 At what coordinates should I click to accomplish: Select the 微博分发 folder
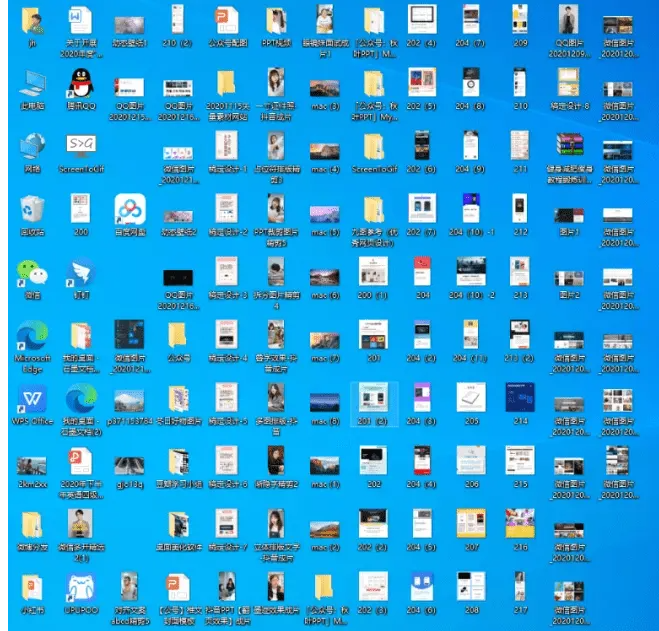[32, 524]
